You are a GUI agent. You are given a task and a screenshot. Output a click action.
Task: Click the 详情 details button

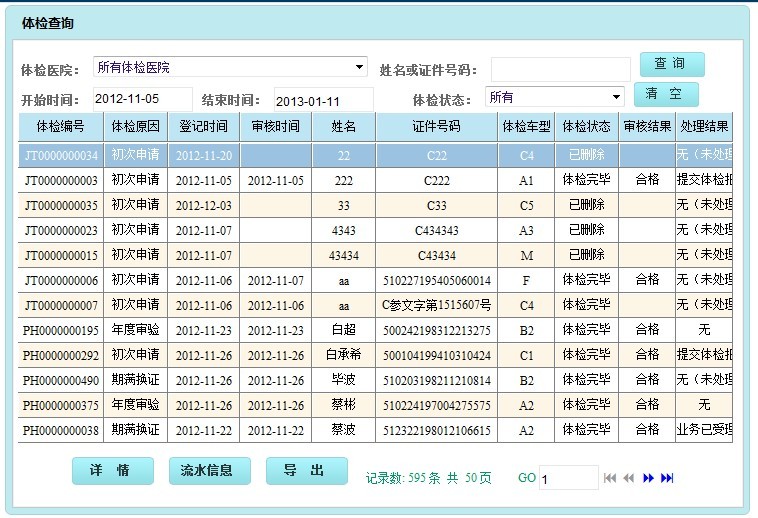113,471
